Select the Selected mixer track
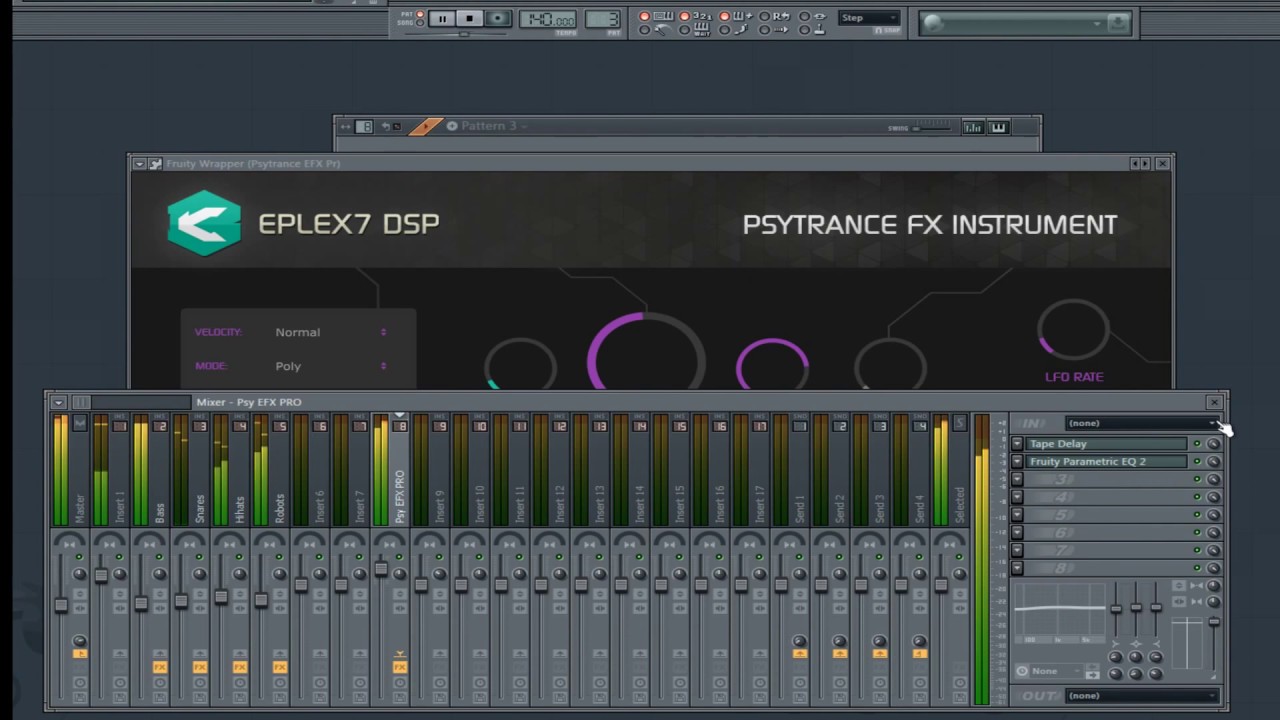This screenshot has height=720, width=1280. point(950,470)
